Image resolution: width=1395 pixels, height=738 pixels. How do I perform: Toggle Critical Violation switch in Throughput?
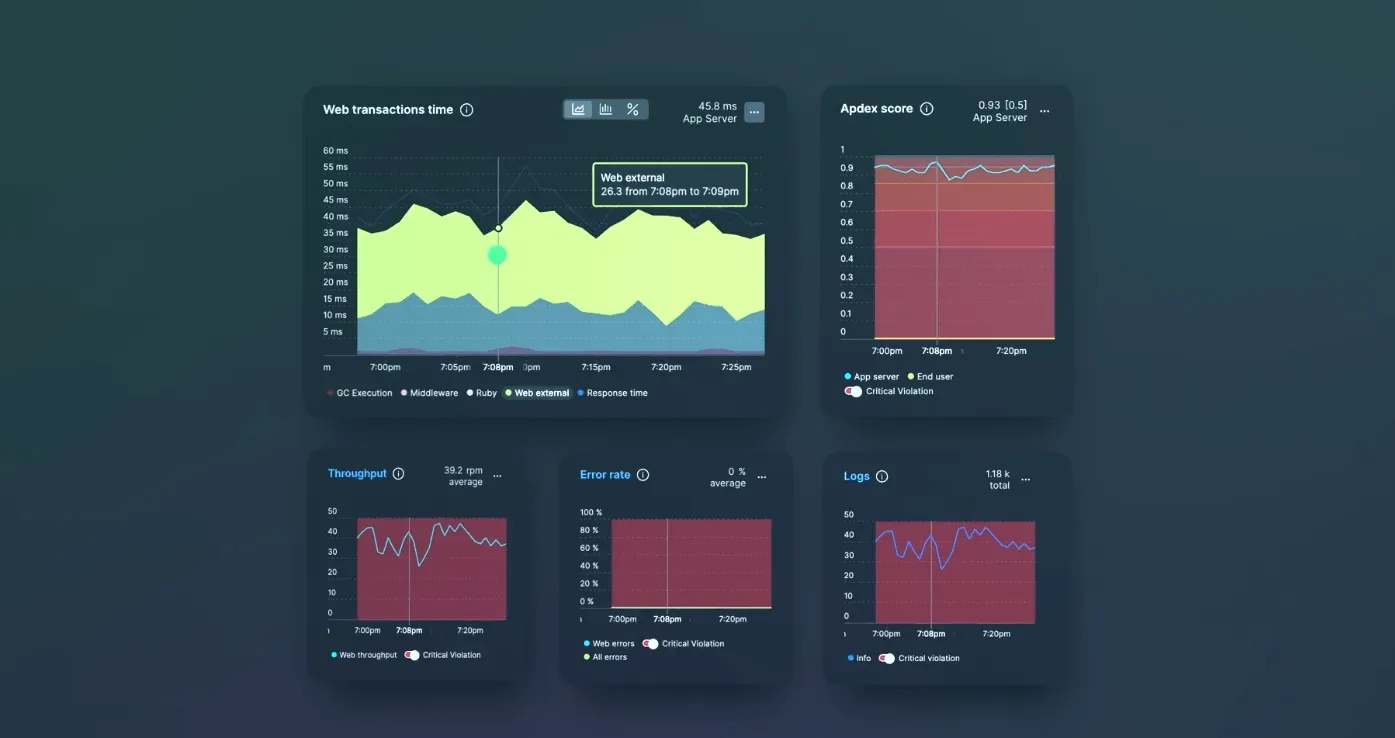[x=411, y=655]
